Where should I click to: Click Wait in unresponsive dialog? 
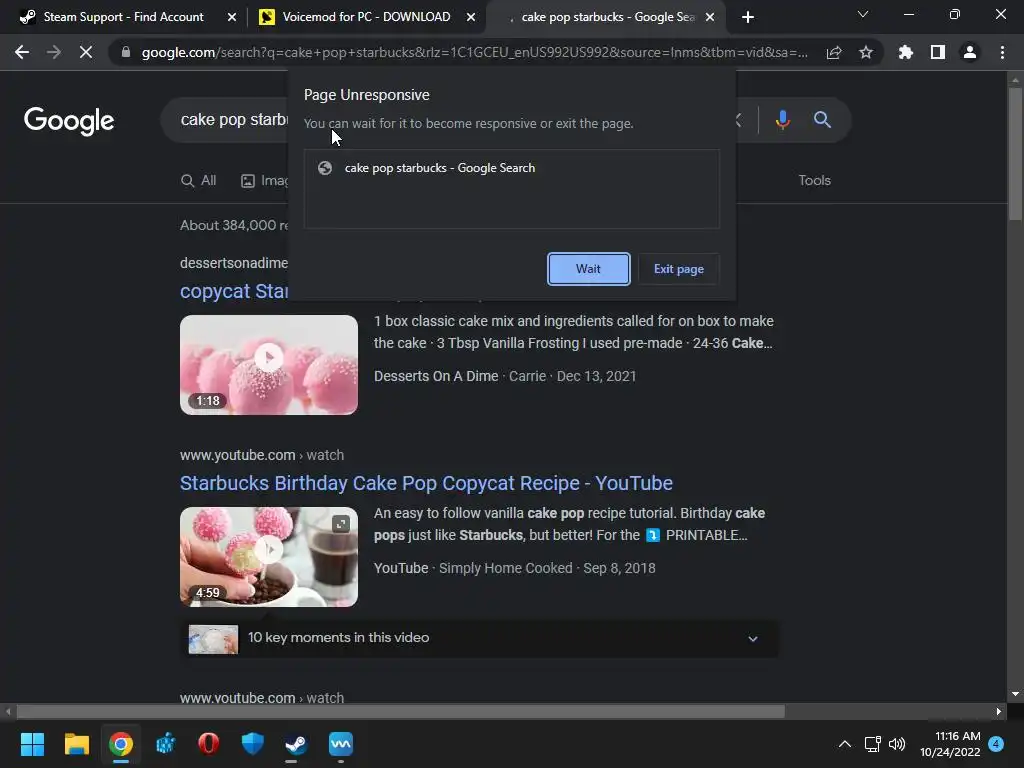pyautogui.click(x=588, y=269)
